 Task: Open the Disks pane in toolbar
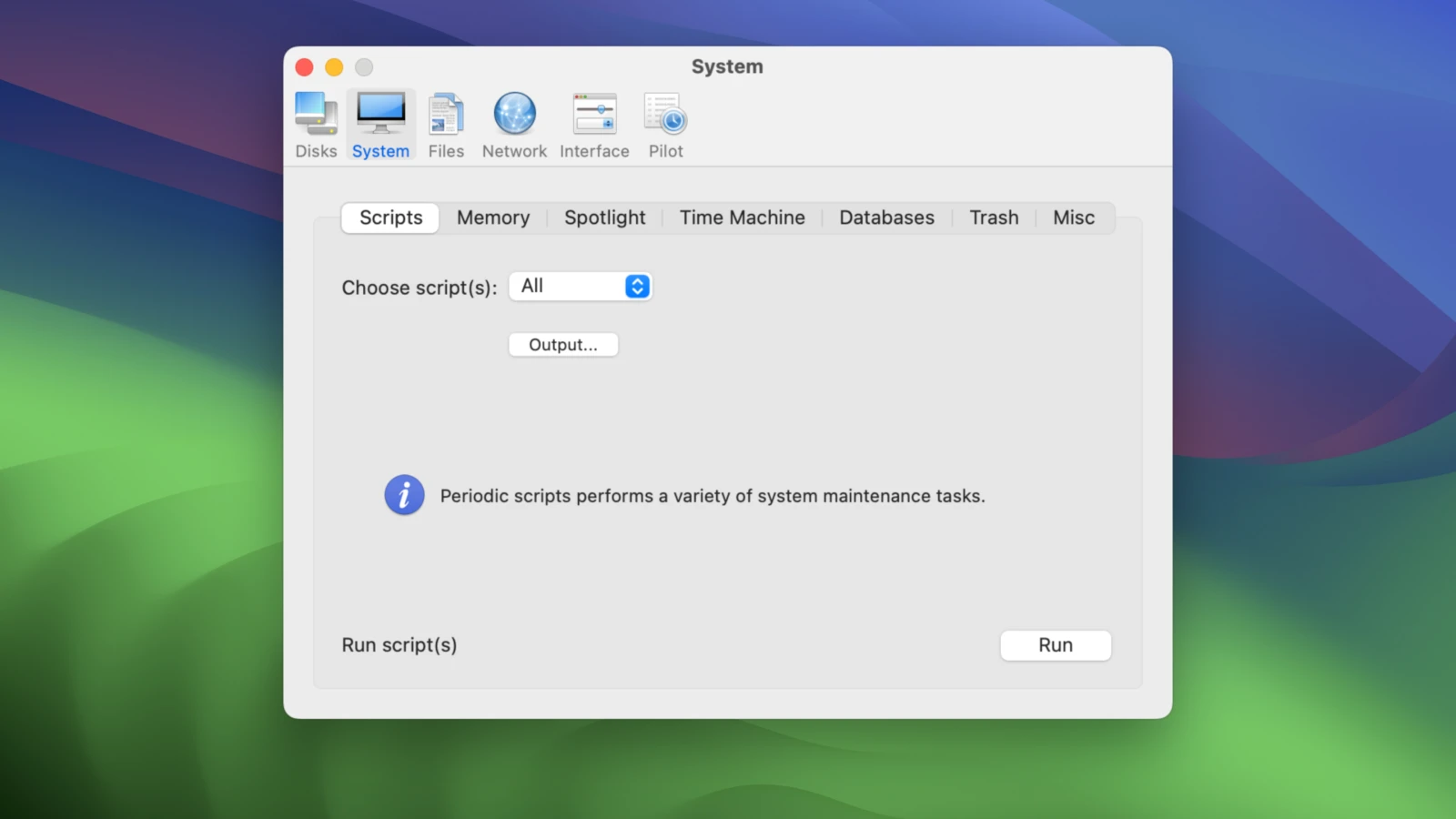click(x=316, y=125)
